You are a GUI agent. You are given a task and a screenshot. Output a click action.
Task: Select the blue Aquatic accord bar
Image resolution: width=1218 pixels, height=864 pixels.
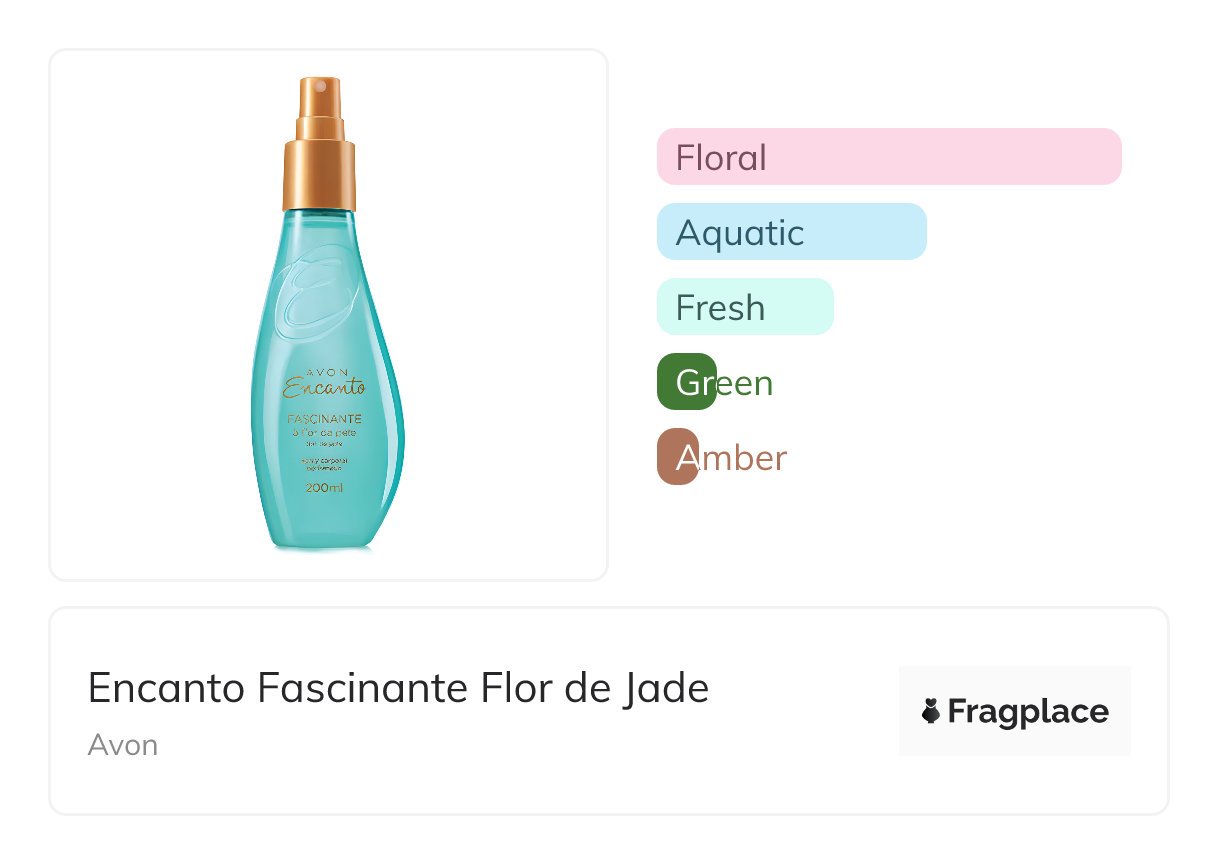[791, 232]
